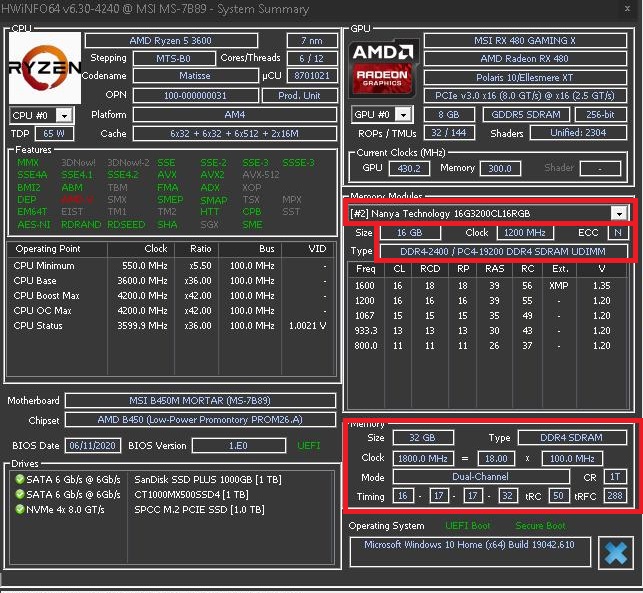
Task: Click the XMP entry in the timings table
Action: [x=559, y=285]
